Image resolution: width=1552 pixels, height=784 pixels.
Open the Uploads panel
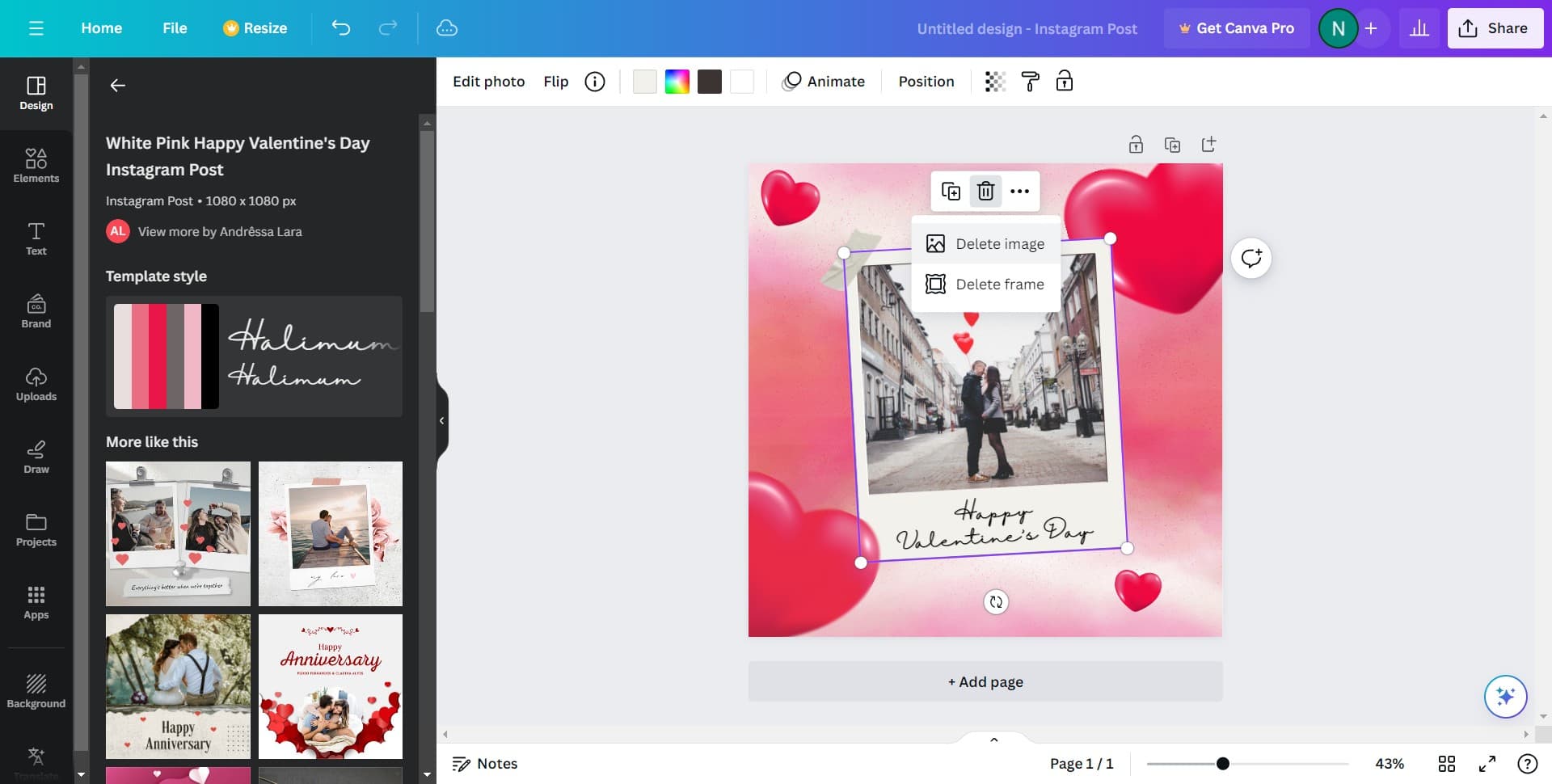(x=36, y=384)
